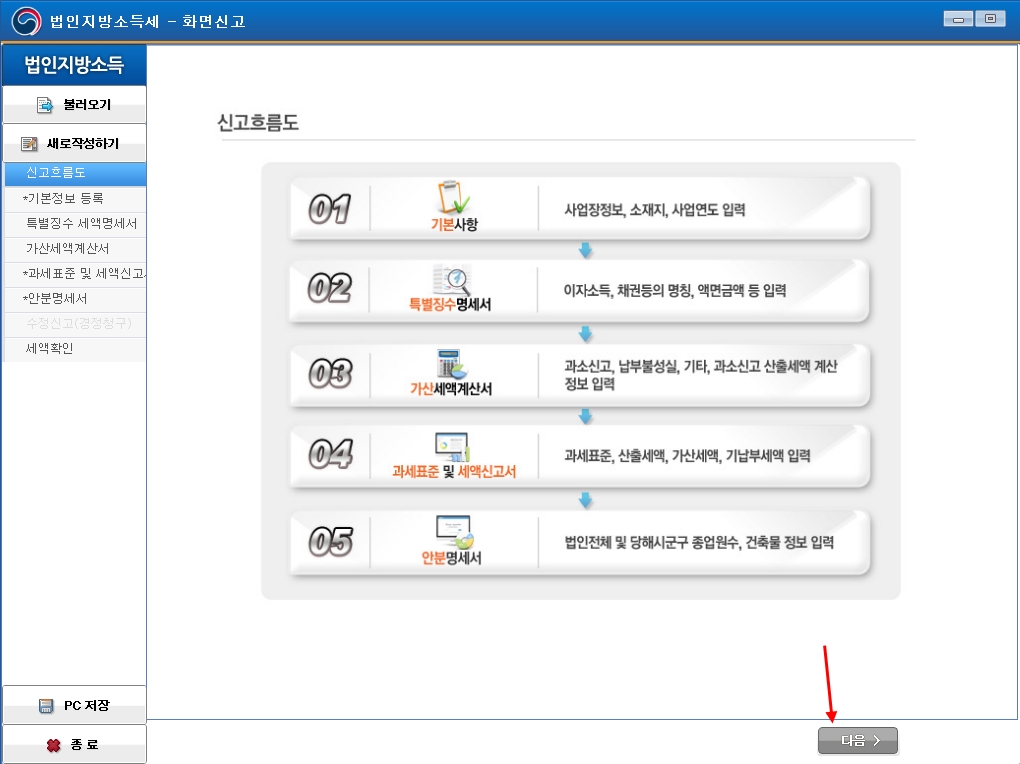The image size is (1020, 764).
Task: Click the 다음 next button
Action: click(x=857, y=741)
